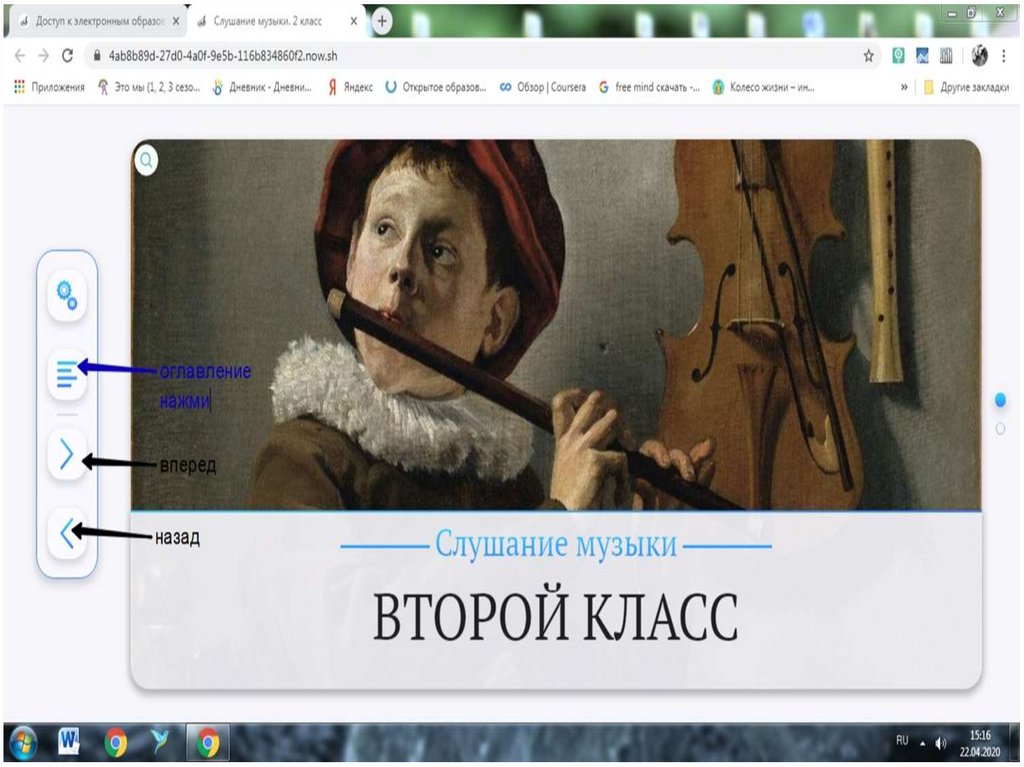Viewport: 1024px width, 767px height.
Task: Click the painting of the flute player
Action: point(556,325)
